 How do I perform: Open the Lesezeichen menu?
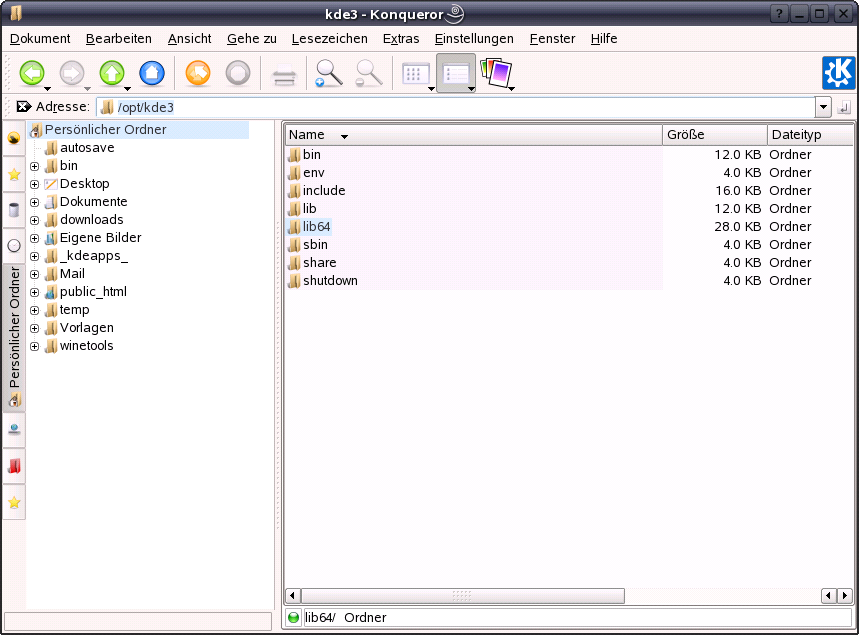click(x=330, y=39)
